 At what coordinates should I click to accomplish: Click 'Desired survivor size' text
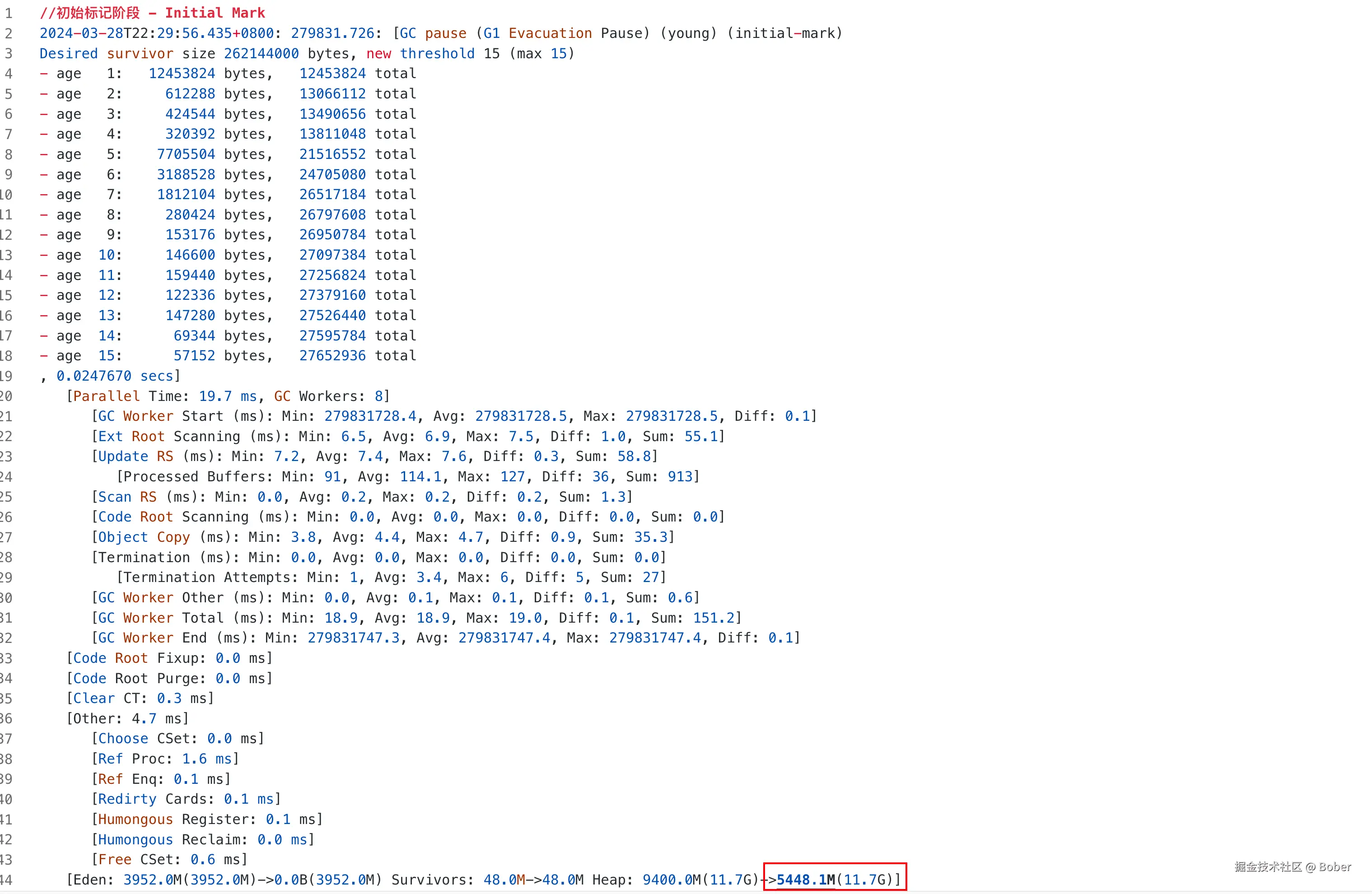(127, 54)
